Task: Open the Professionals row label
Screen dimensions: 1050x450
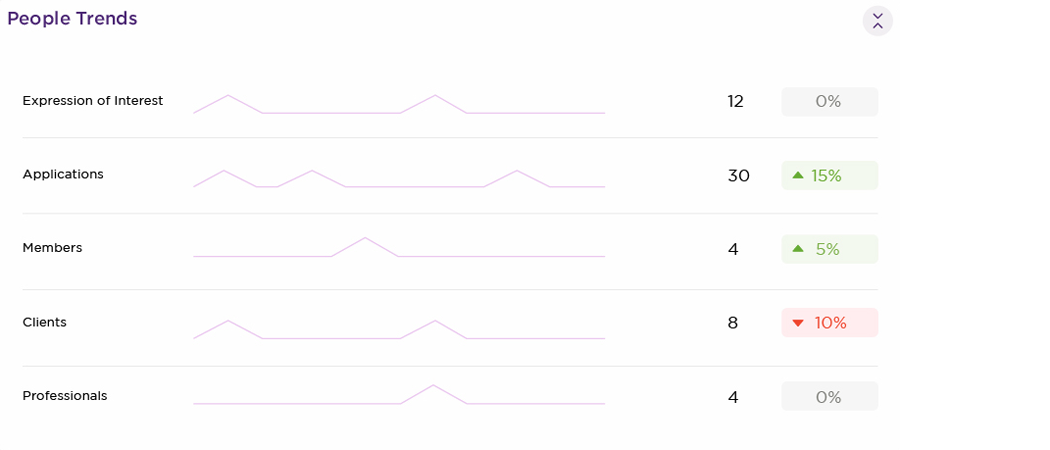Action: coord(65,396)
